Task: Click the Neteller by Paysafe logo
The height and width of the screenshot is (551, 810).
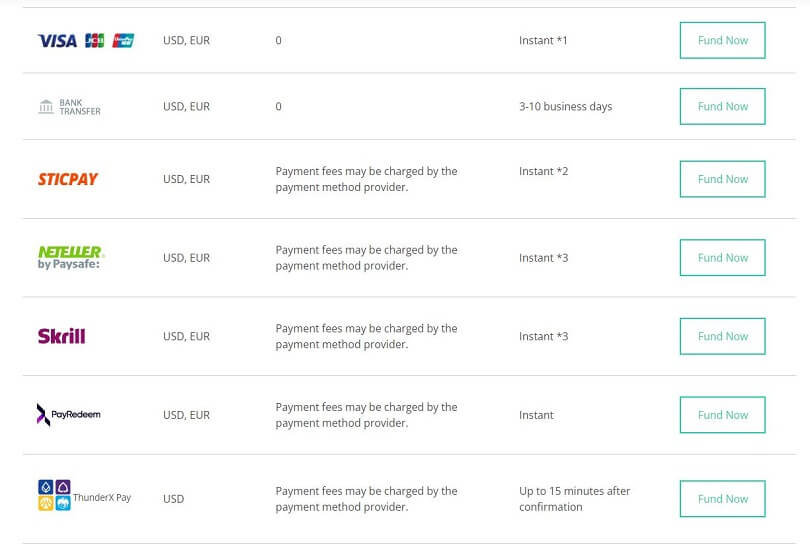Action: click(x=71, y=257)
